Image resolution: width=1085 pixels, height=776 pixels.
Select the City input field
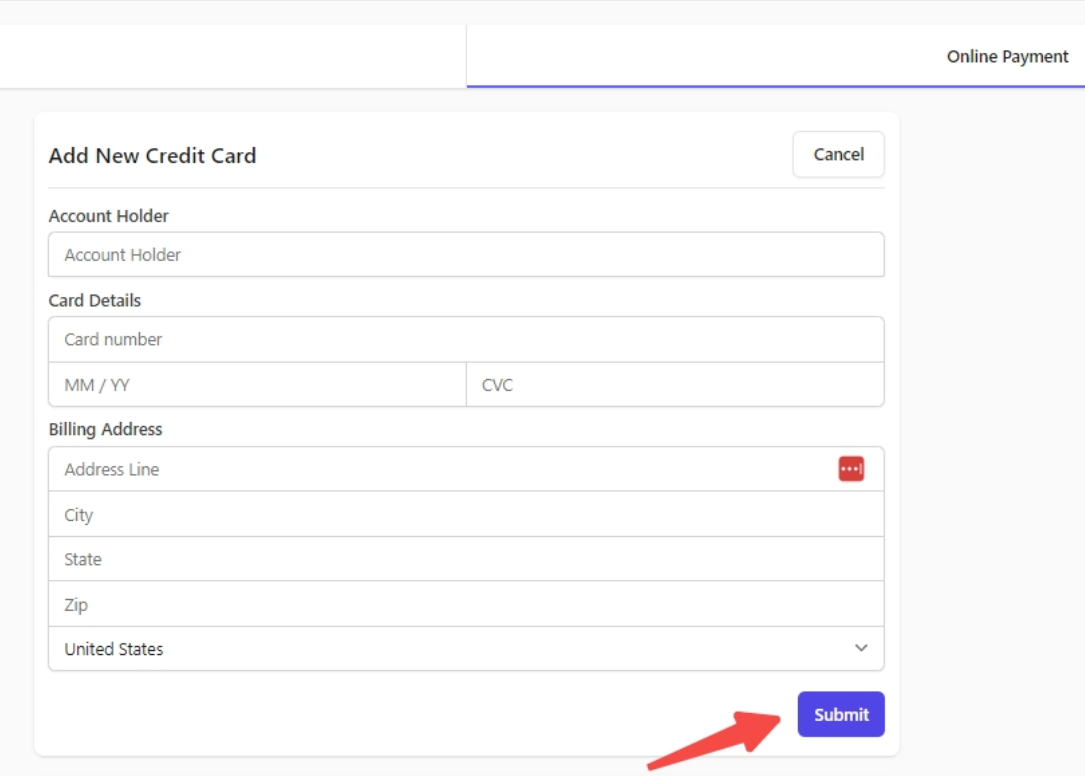(466, 514)
